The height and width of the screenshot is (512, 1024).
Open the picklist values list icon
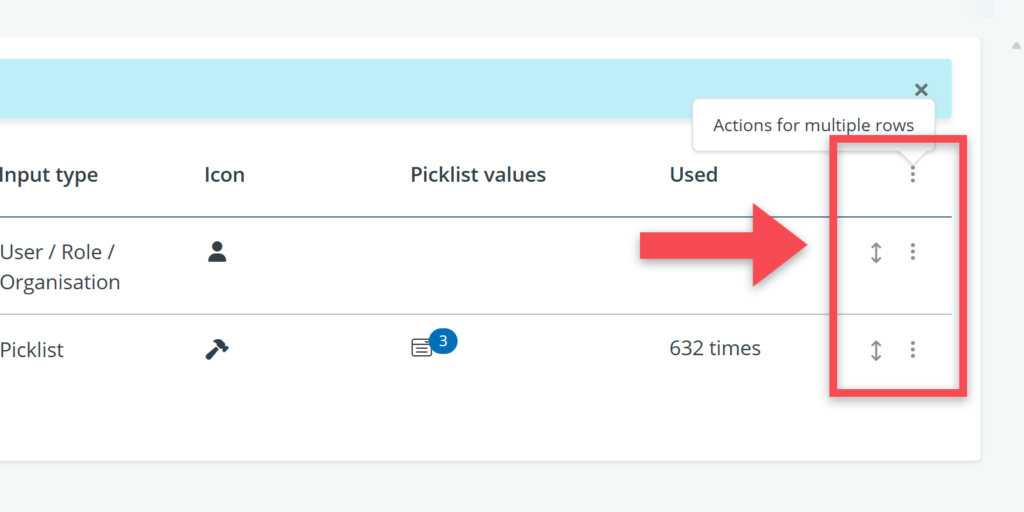tap(422, 349)
